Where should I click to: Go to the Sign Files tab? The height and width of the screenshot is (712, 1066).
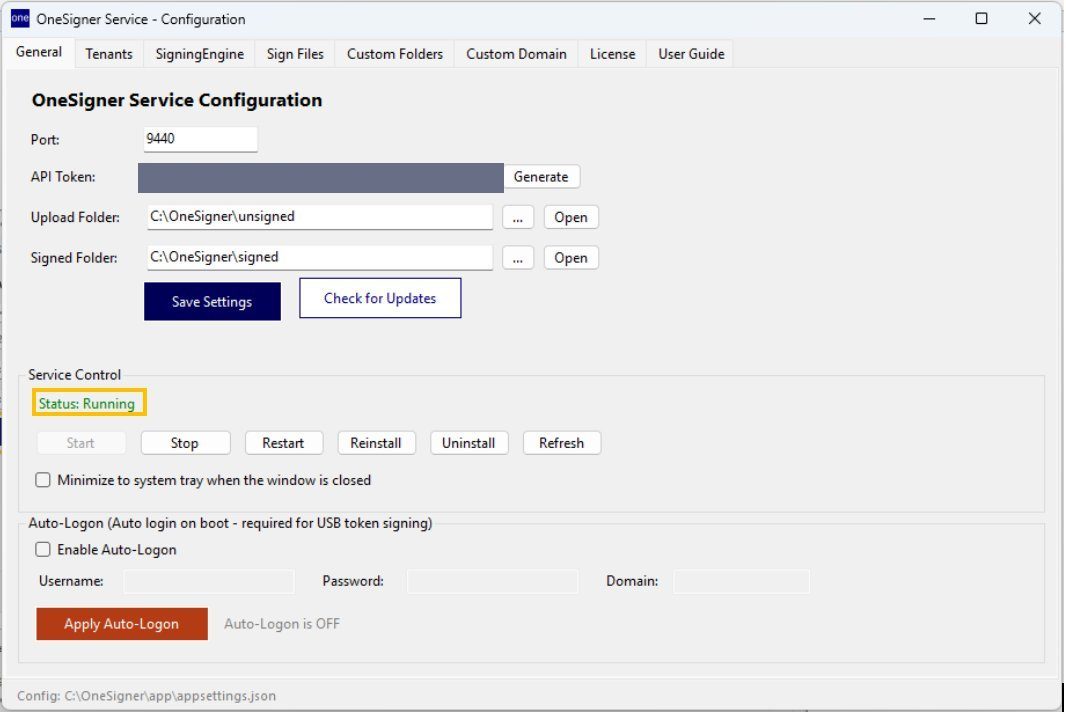click(295, 54)
